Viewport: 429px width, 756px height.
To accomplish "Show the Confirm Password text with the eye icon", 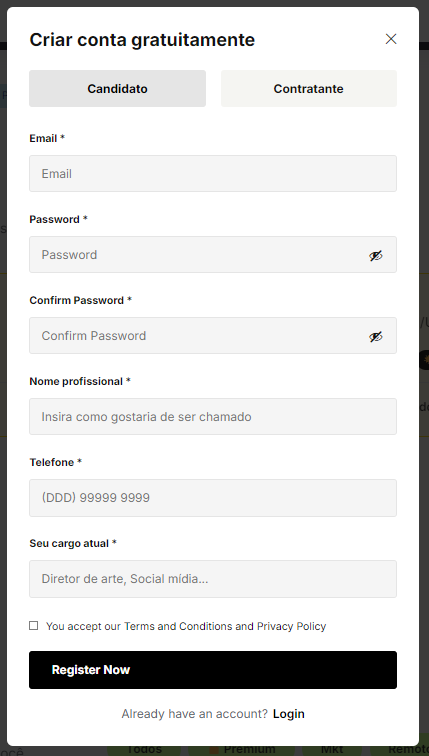I will point(375,337).
